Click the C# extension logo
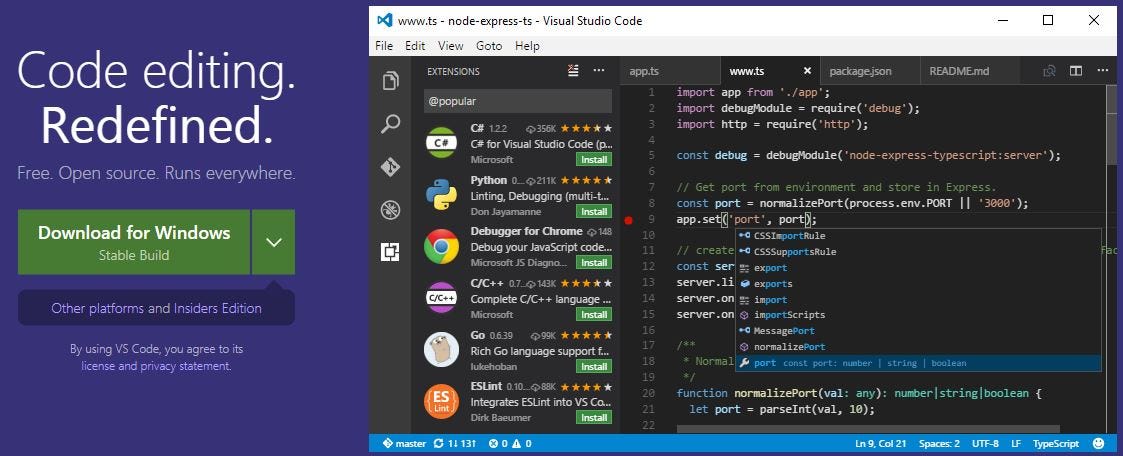The height and width of the screenshot is (456, 1123). [441, 144]
